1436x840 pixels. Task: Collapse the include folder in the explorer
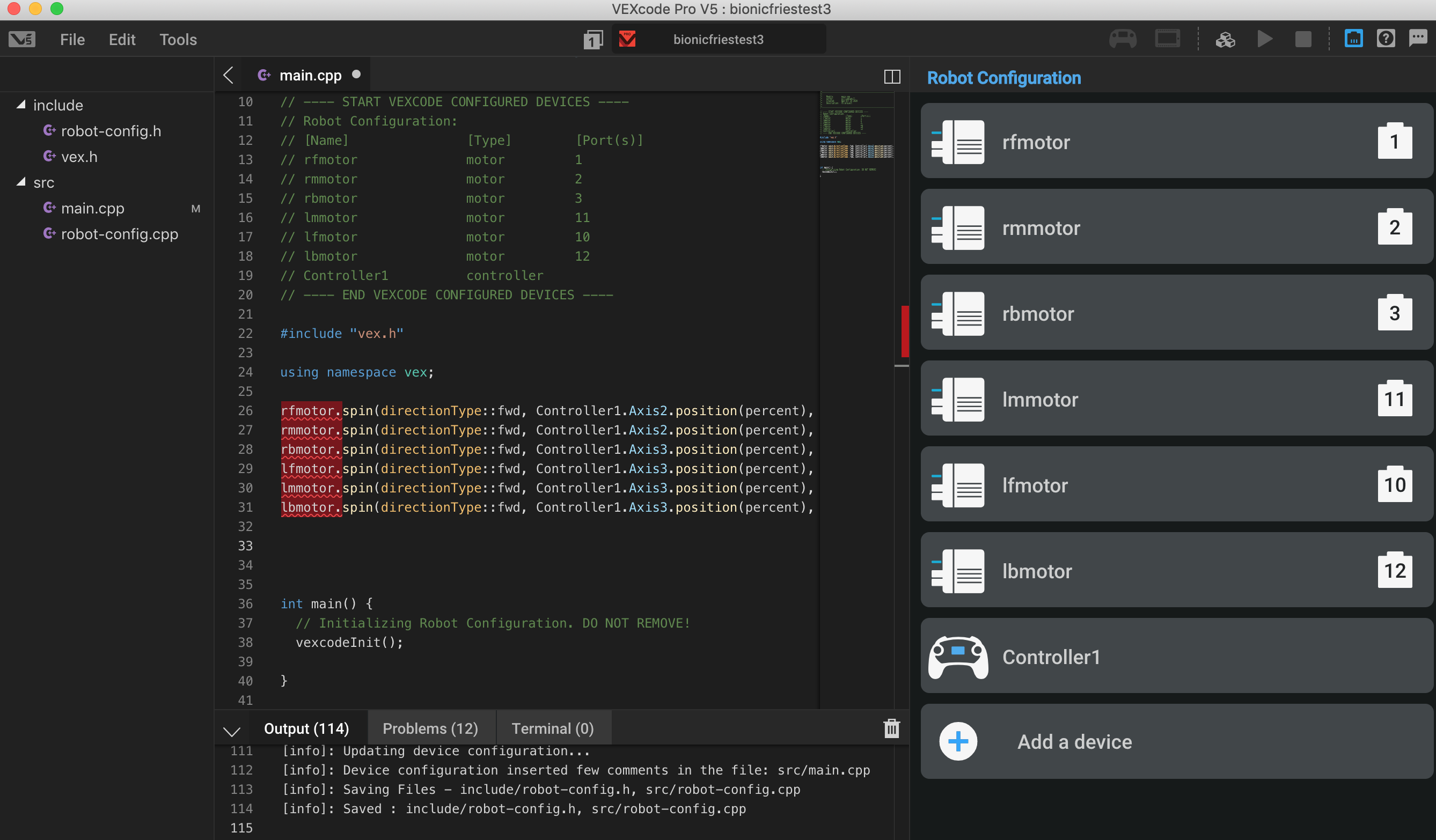point(21,104)
